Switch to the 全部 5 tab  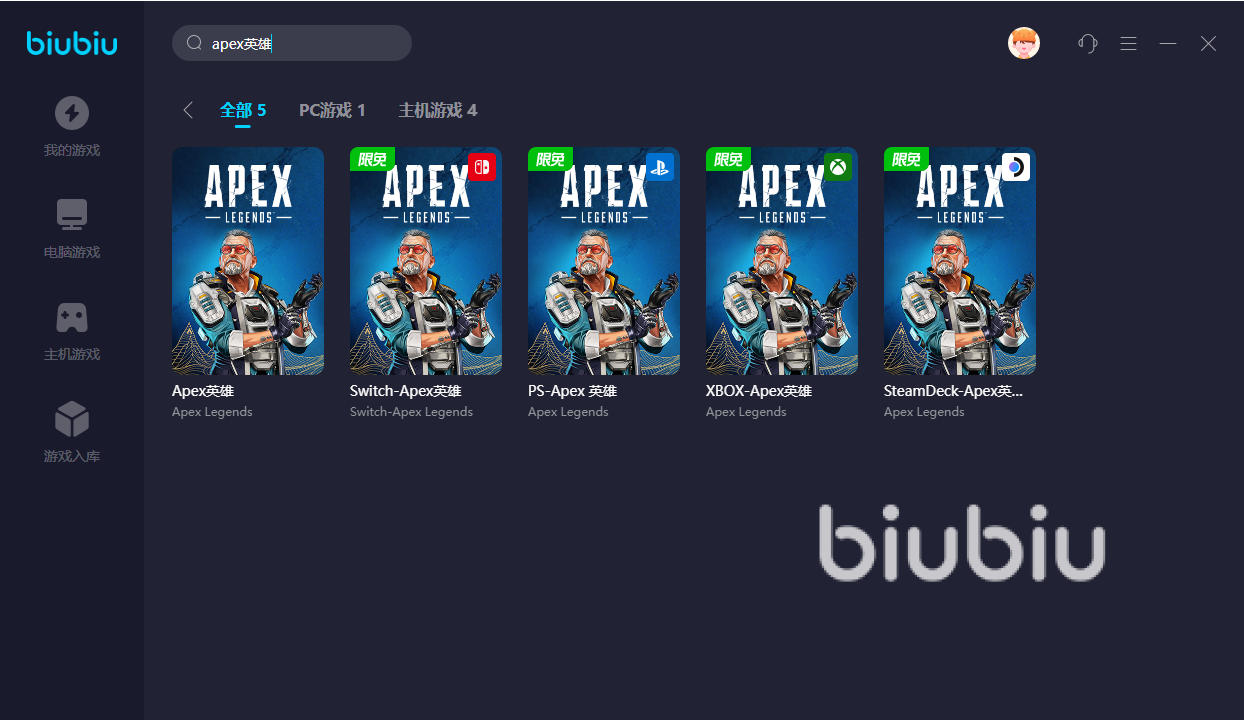[x=243, y=110]
